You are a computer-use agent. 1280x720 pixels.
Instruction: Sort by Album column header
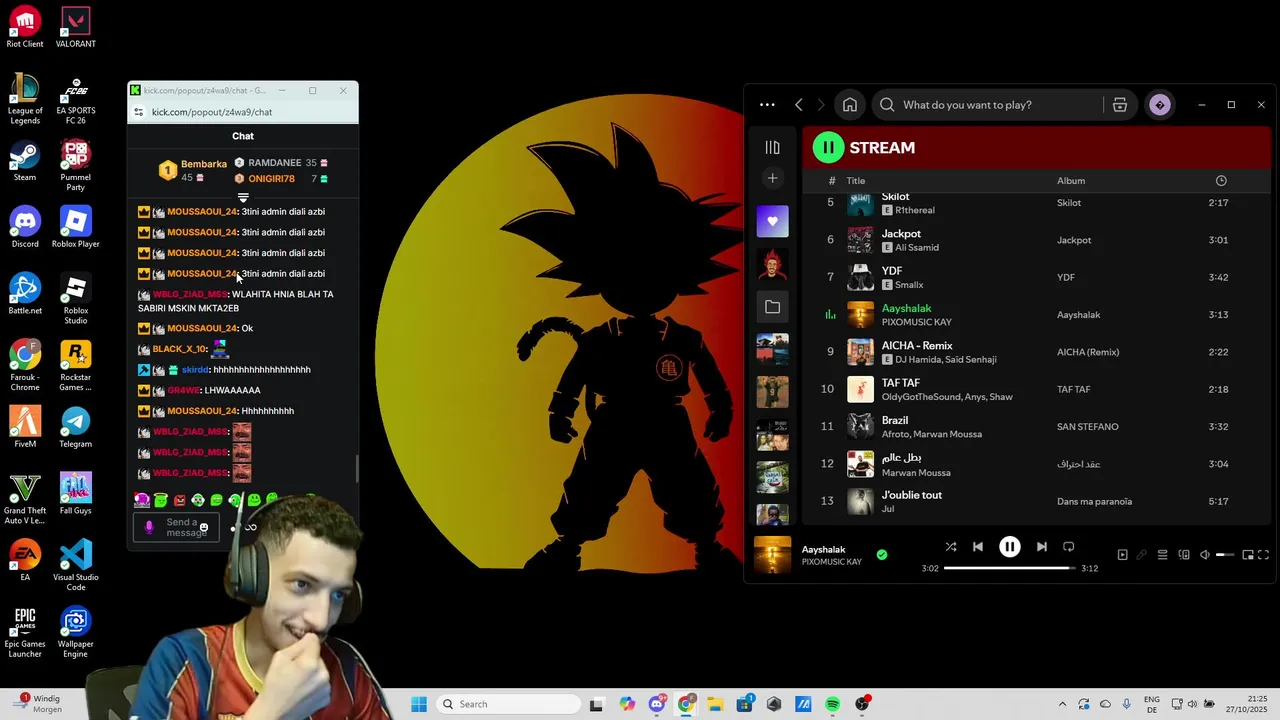(x=1071, y=181)
